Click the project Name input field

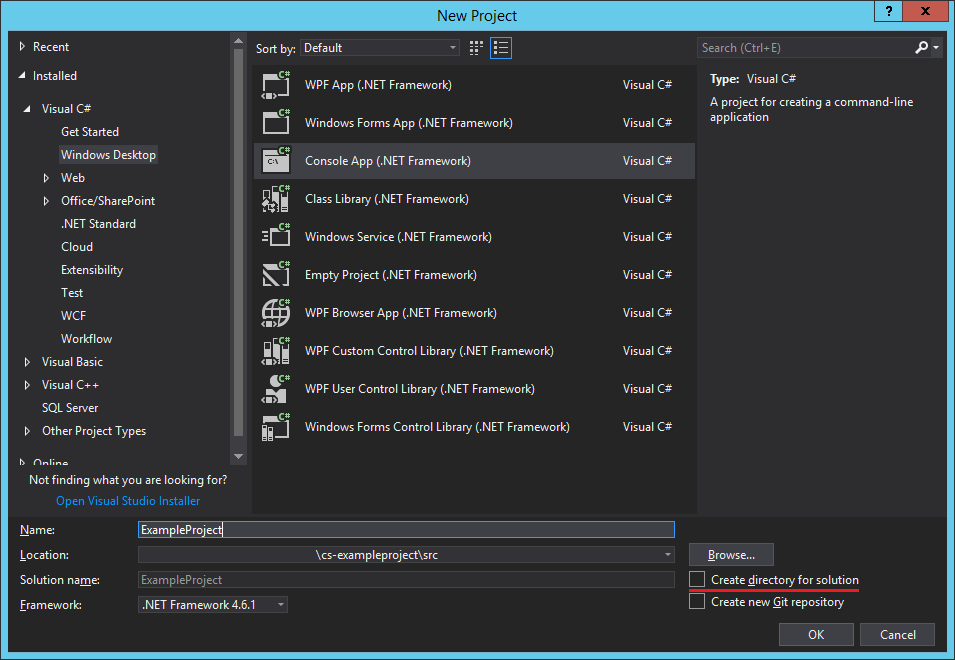406,530
